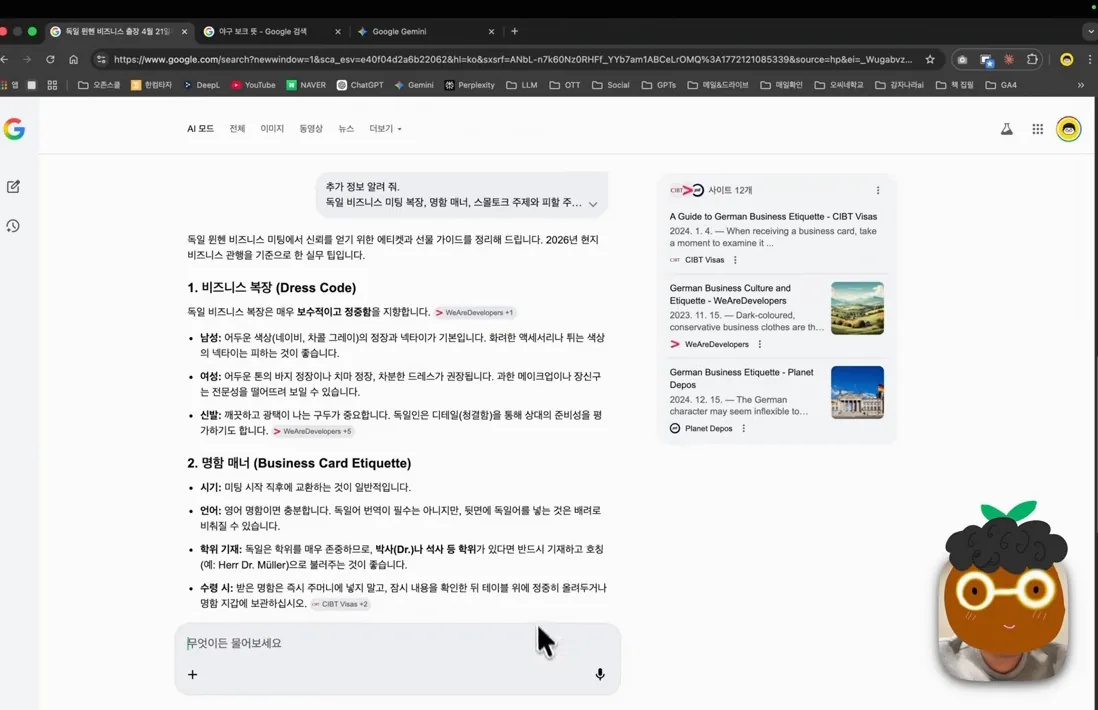The width and height of the screenshot is (1098, 710).
Task: View site information icon in address bar
Action: [x=101, y=60]
